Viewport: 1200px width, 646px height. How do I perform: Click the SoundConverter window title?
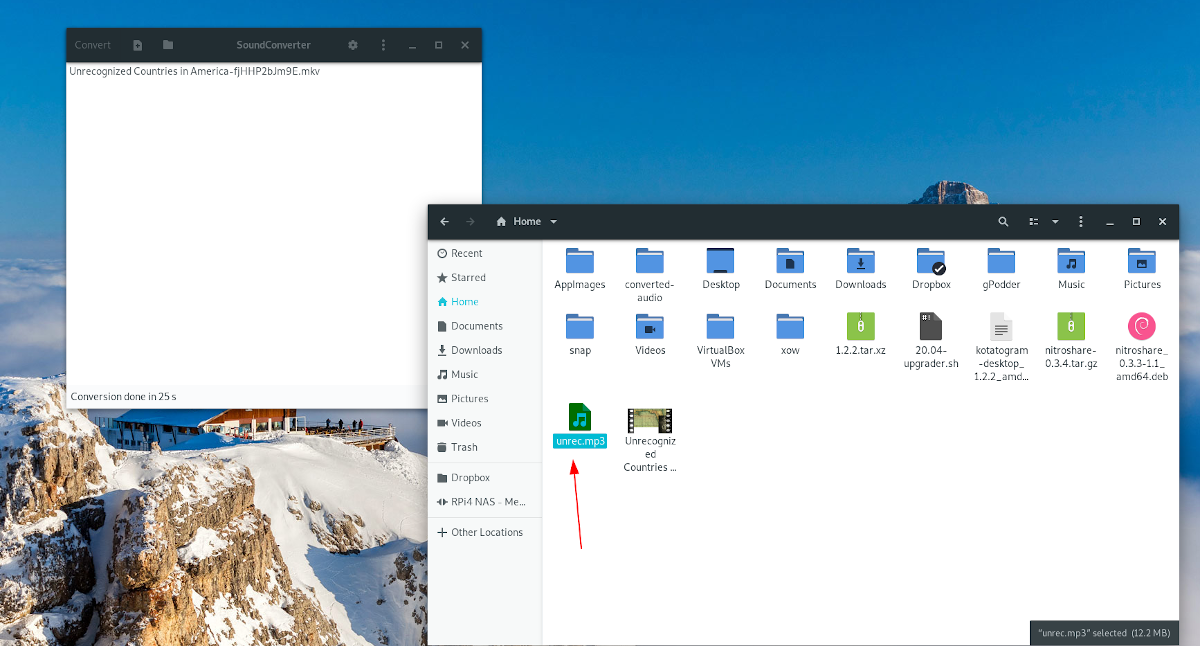click(x=273, y=45)
